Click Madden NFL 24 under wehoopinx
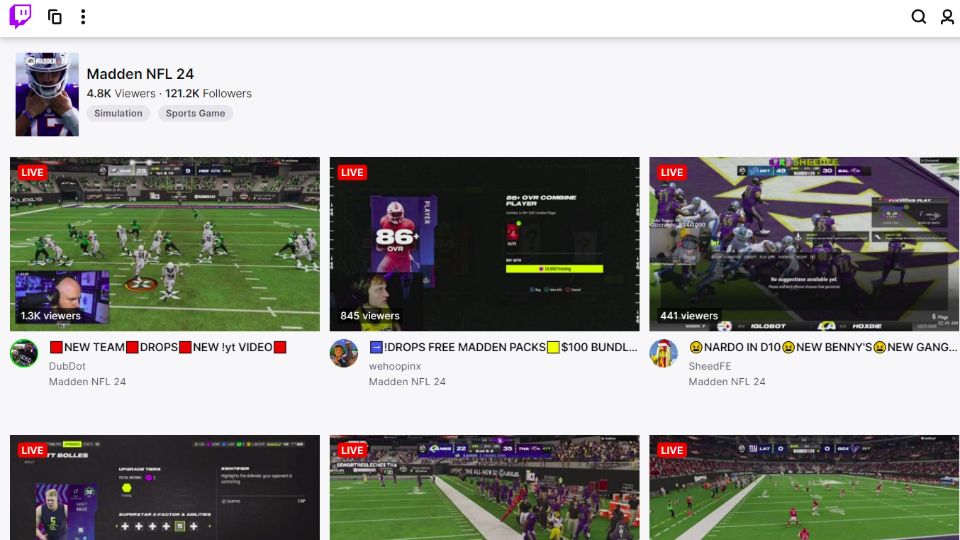Viewport: 960px width, 540px height. pos(407,381)
